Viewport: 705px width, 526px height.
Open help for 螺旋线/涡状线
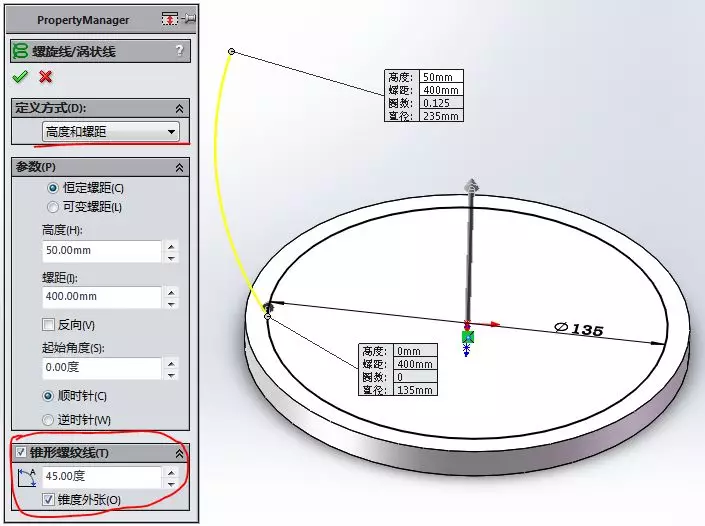179,50
